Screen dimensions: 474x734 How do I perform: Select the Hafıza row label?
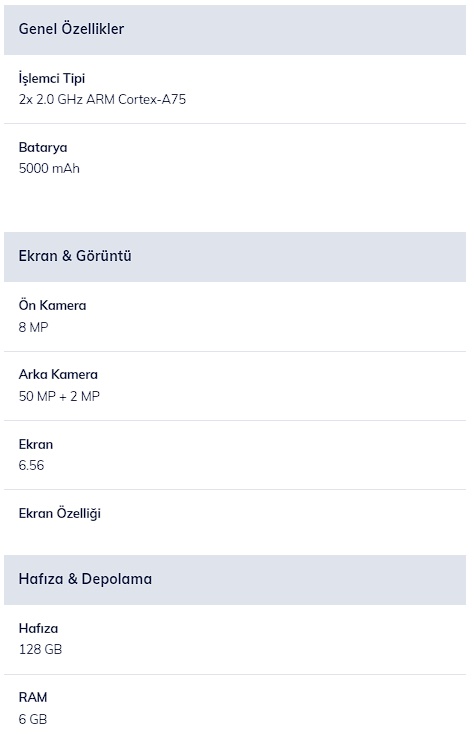pos(38,628)
